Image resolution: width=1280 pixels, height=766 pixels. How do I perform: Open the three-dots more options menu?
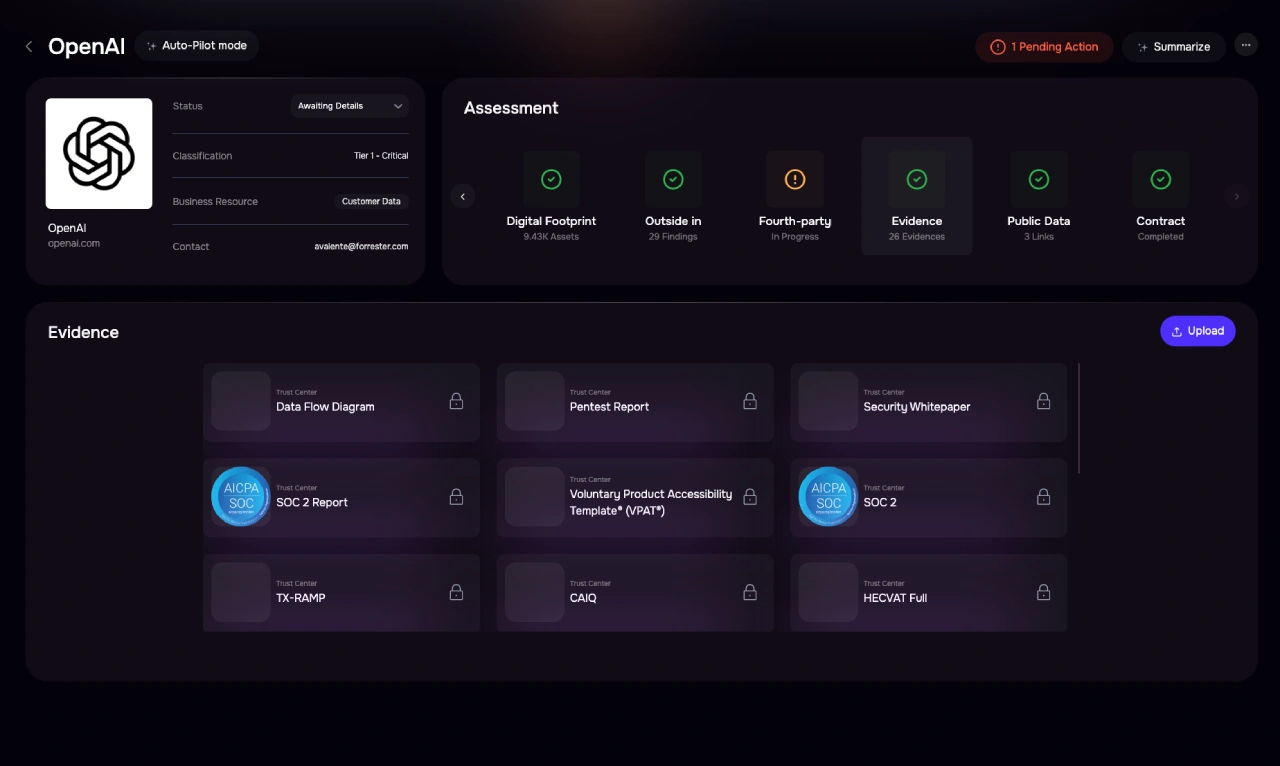1245,45
